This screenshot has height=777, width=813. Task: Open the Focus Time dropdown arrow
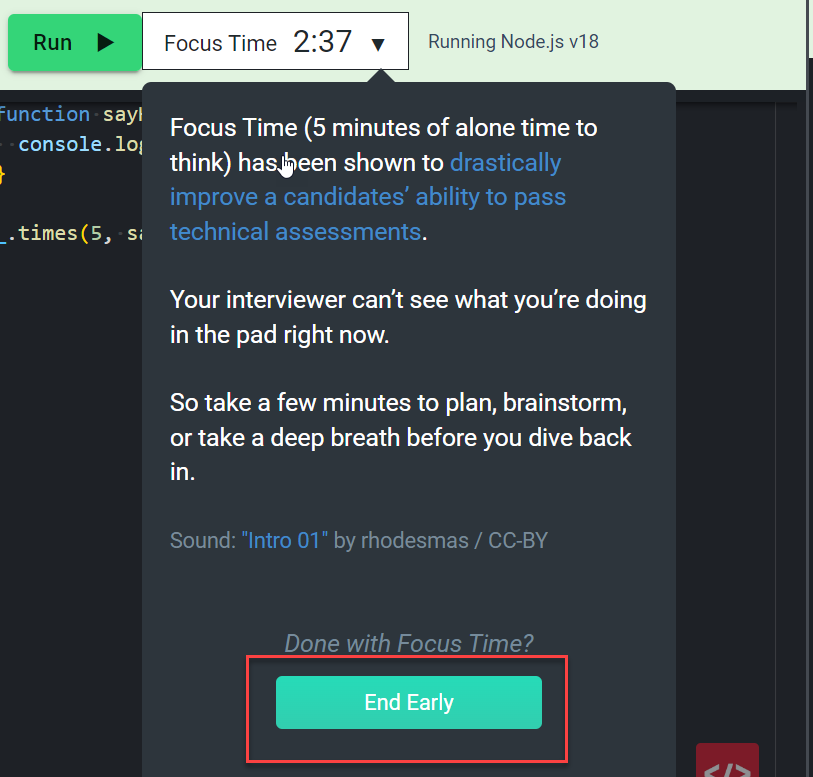(x=380, y=43)
